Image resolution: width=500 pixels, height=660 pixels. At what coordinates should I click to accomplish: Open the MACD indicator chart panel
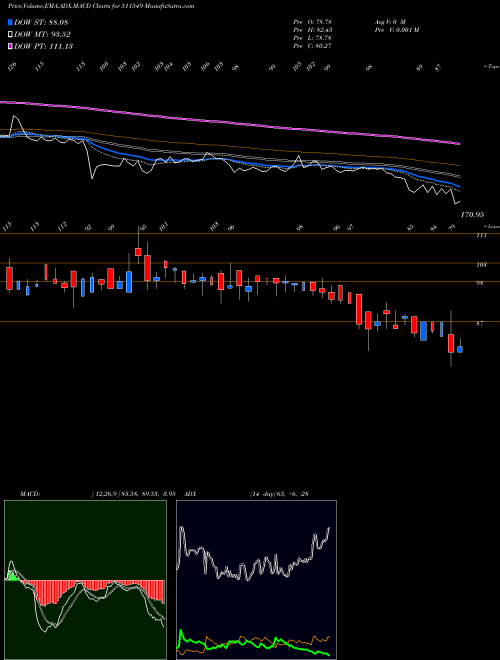click(85, 580)
